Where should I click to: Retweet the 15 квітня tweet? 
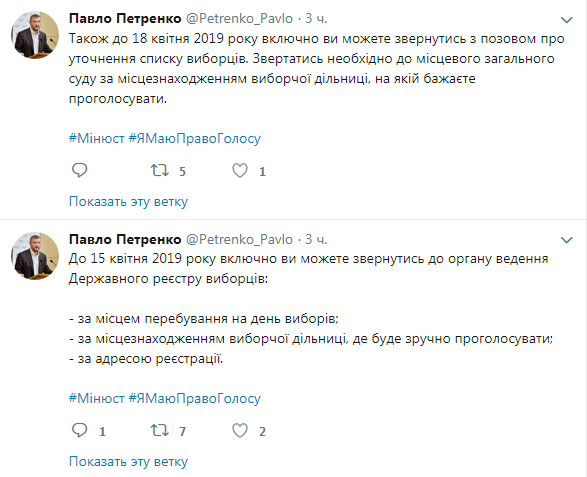click(x=160, y=431)
